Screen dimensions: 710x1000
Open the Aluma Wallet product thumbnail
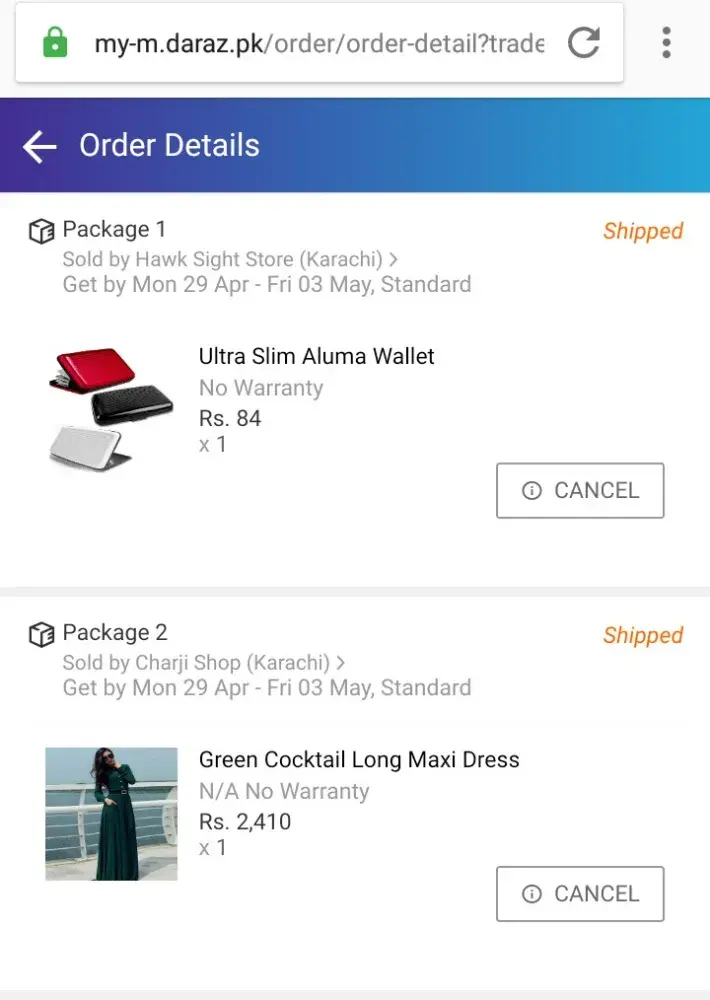pos(111,408)
